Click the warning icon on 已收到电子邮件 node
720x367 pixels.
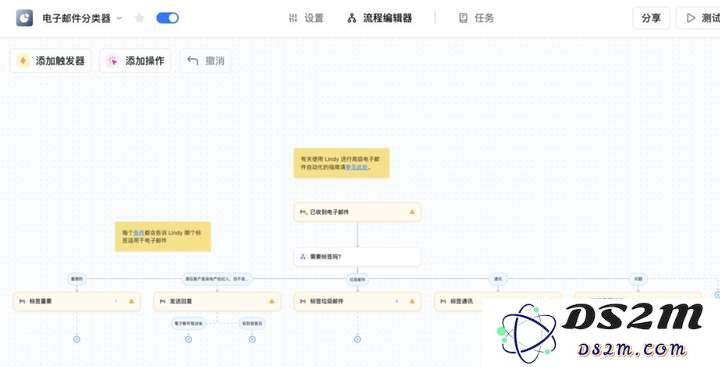tap(412, 212)
